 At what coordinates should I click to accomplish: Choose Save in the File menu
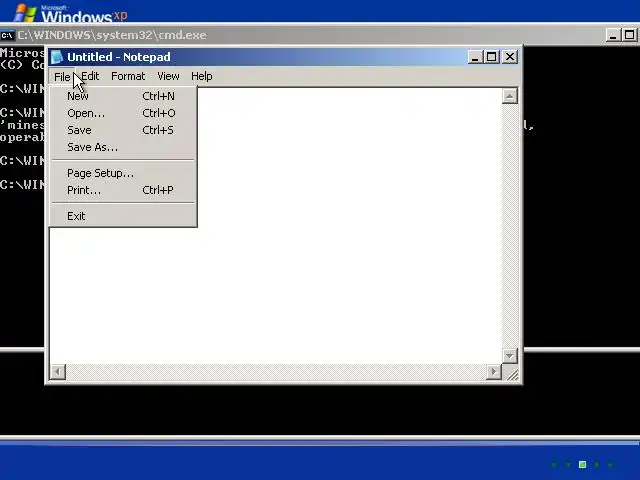coord(123,130)
